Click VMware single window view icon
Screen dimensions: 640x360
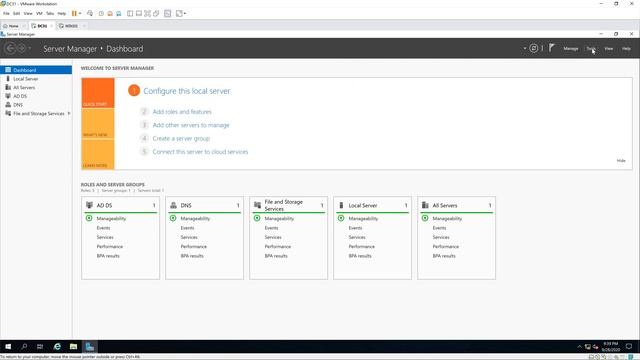[x=139, y=13]
